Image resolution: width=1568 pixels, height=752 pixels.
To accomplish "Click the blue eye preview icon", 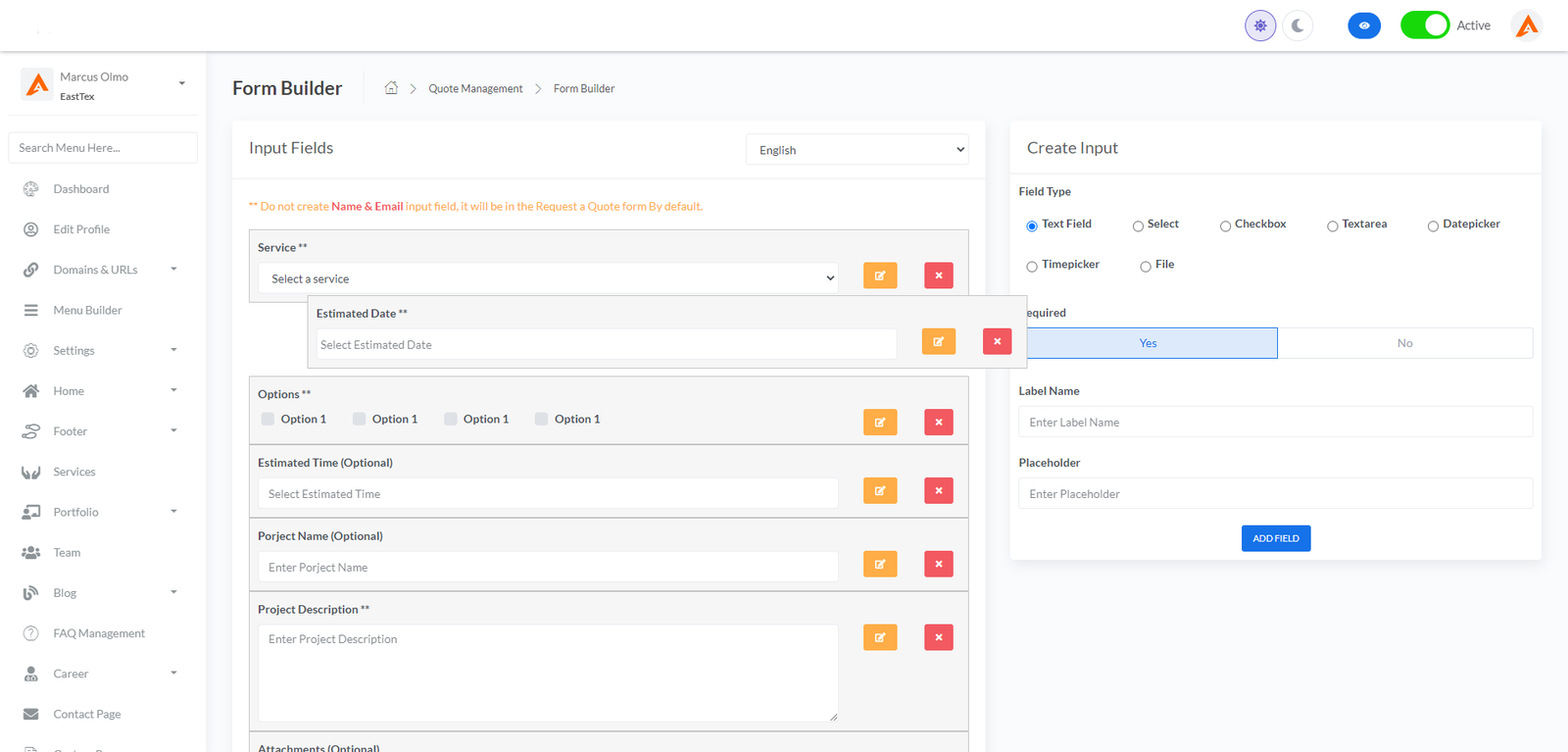I will coord(1363,25).
